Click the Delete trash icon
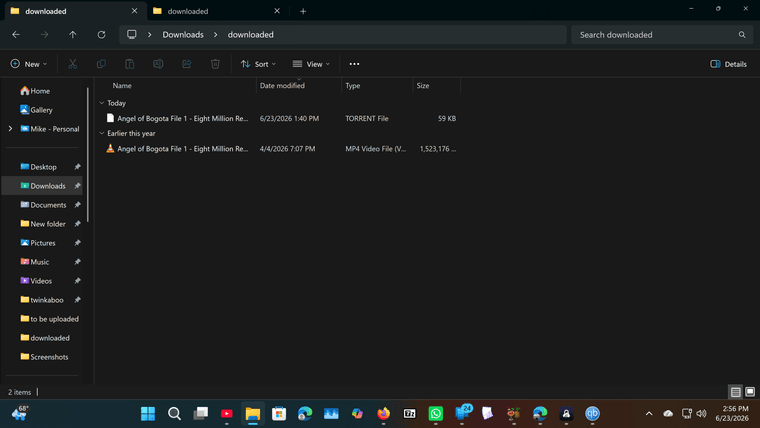Image resolution: width=760 pixels, height=428 pixels. coord(215,64)
